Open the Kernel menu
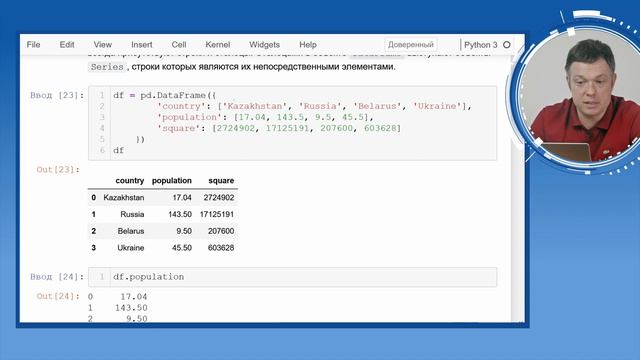Image resolution: width=640 pixels, height=360 pixels. (218, 44)
